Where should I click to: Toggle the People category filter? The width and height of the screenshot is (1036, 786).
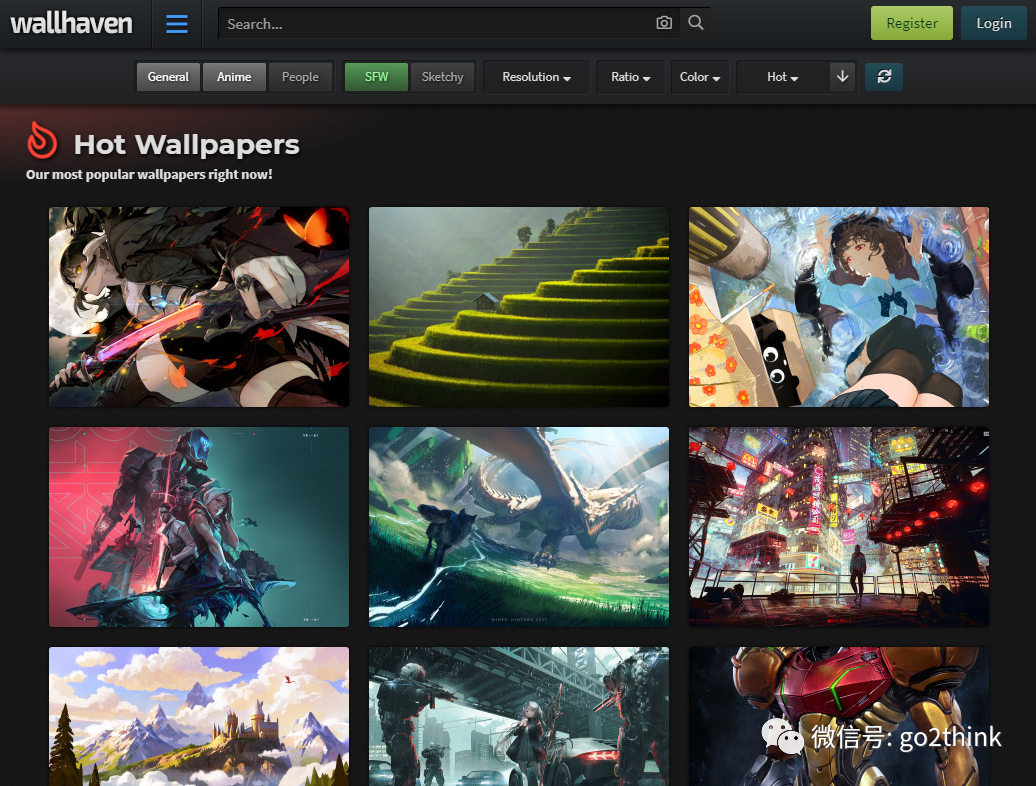tap(300, 77)
